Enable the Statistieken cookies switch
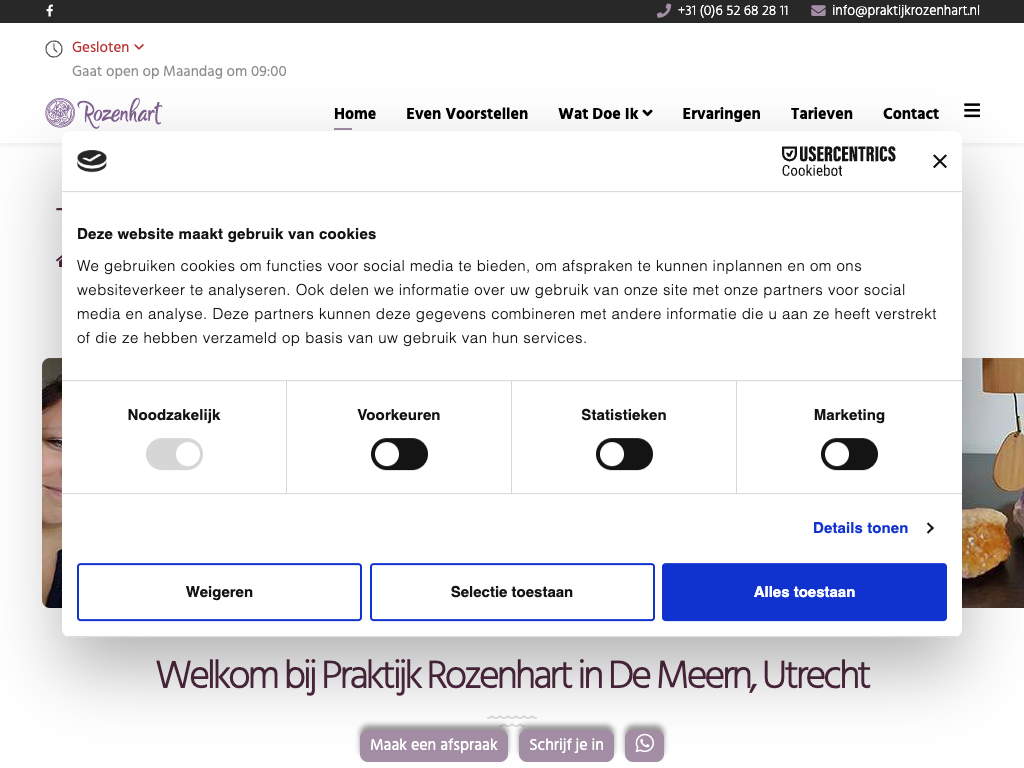1024x768 pixels. tap(624, 455)
